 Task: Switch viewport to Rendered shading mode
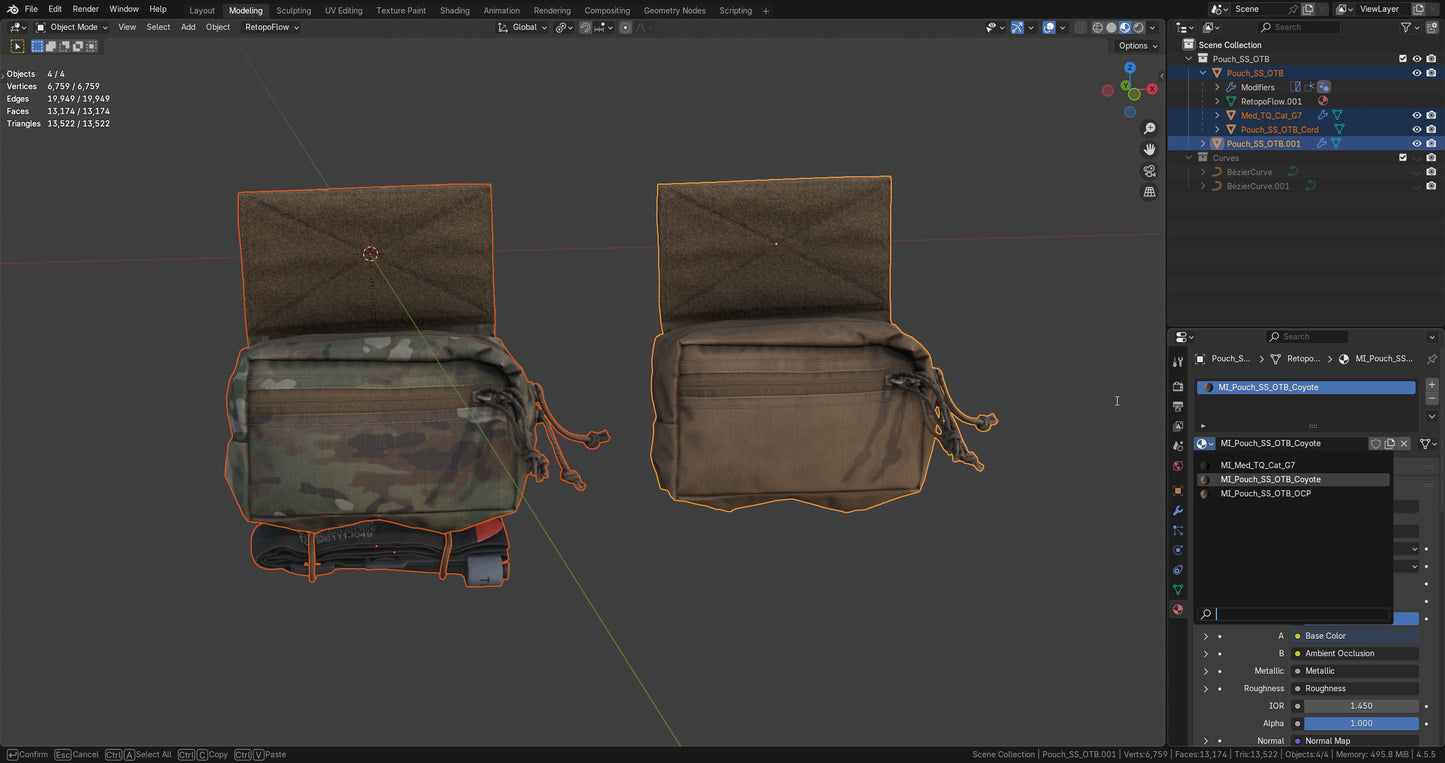click(x=1137, y=27)
